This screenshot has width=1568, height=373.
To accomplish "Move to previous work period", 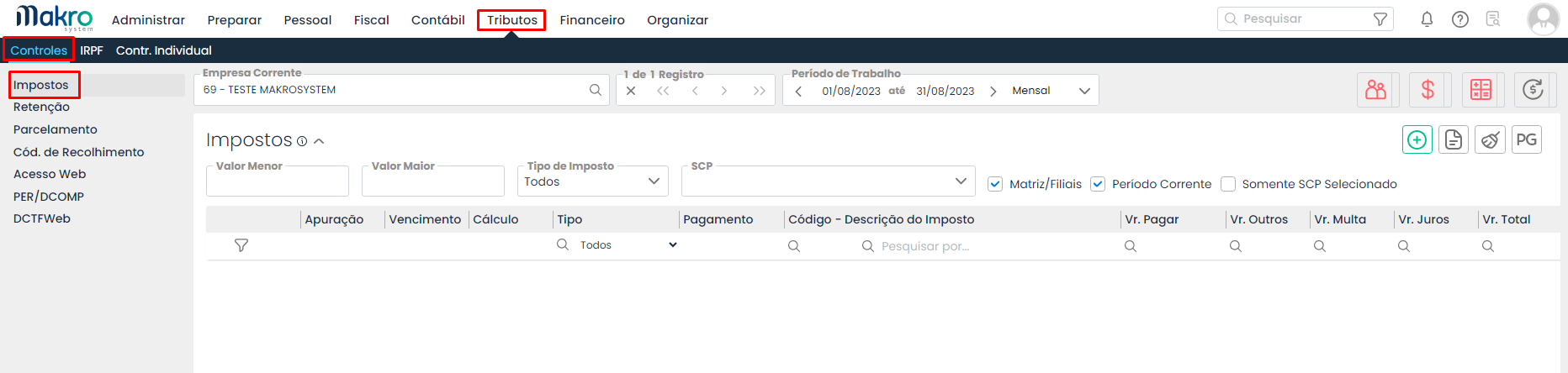I will (798, 91).
